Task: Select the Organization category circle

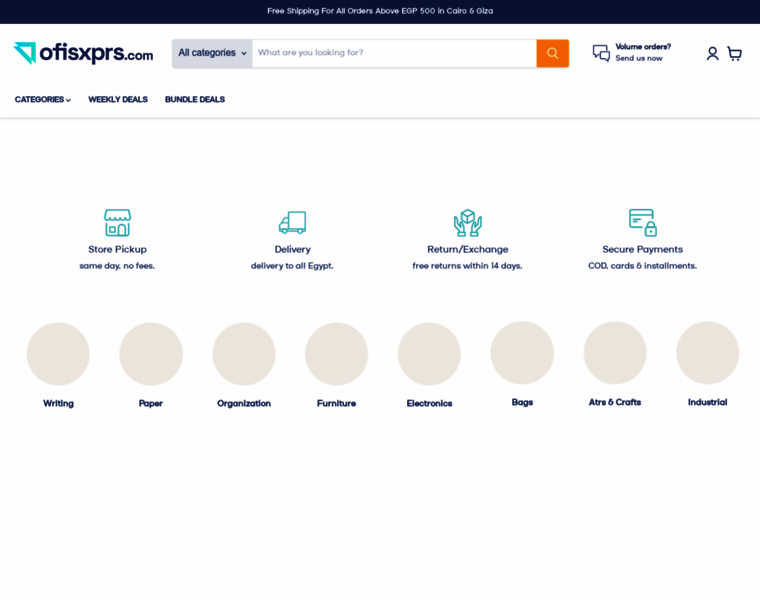Action: click(x=244, y=354)
